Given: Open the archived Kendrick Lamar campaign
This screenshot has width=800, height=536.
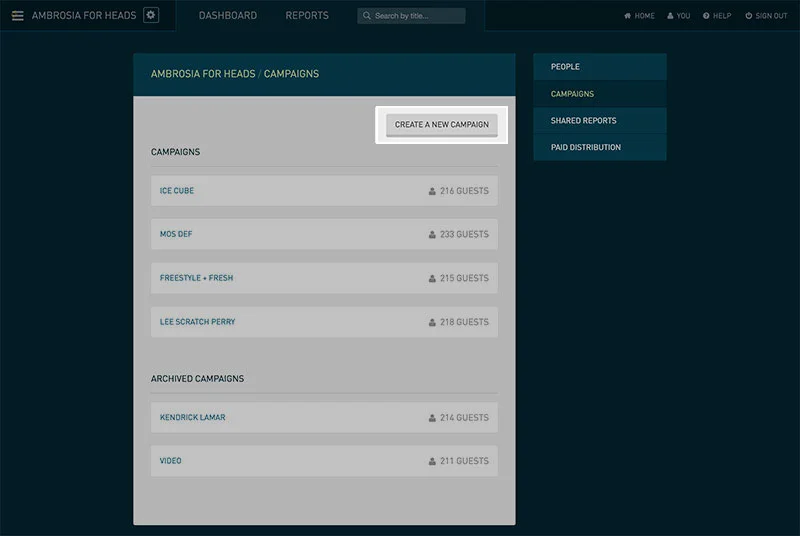Looking at the screenshot, I should [324, 417].
